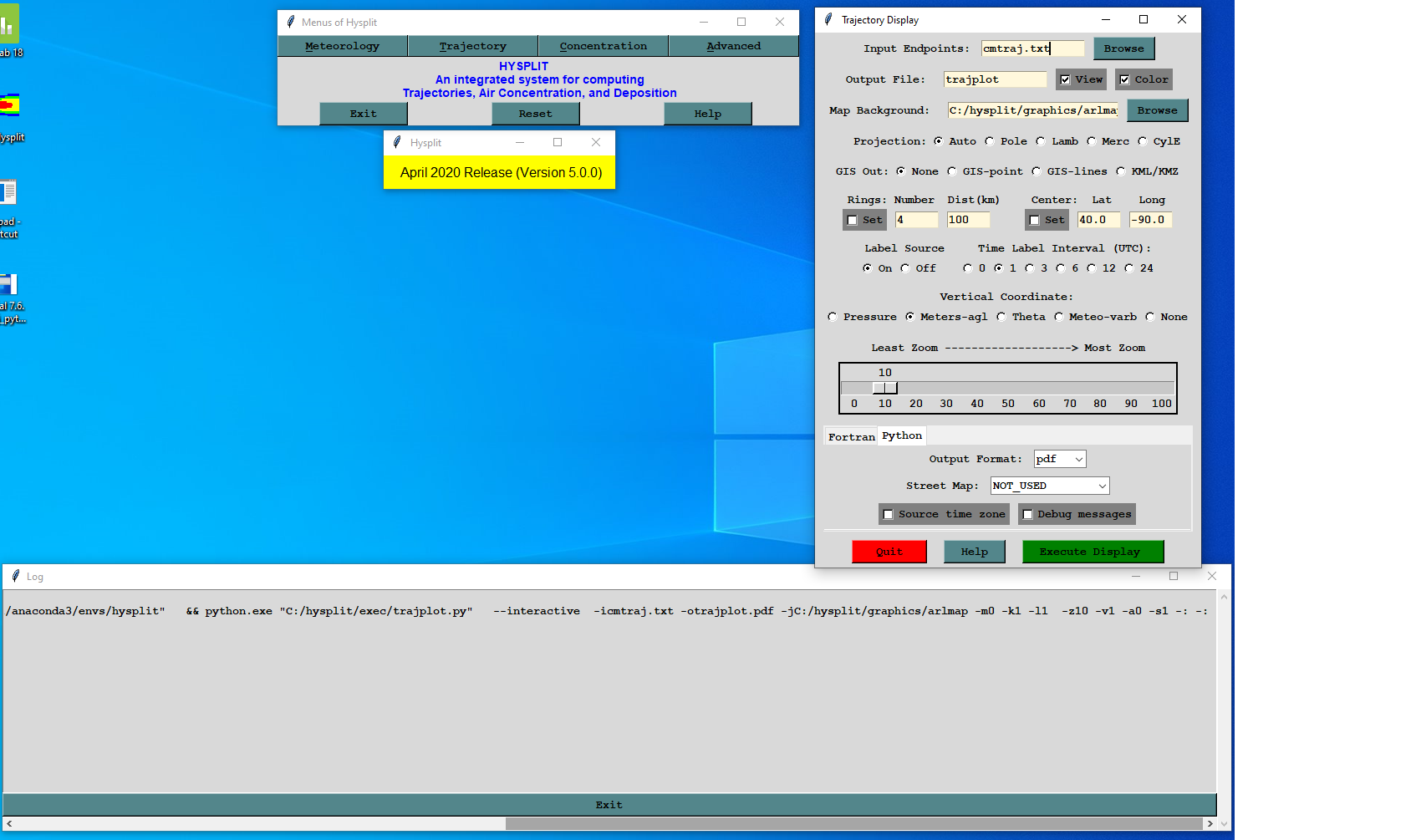The width and height of the screenshot is (1411, 840).
Task: Click Log window horizontal scrollbar thumb
Action: (853, 824)
